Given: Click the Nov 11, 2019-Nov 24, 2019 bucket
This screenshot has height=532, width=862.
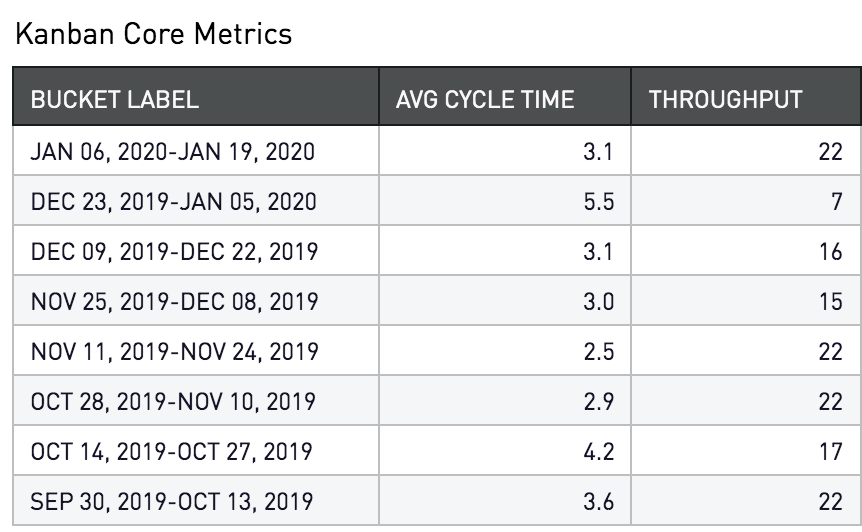Looking at the screenshot, I should [x=175, y=352].
